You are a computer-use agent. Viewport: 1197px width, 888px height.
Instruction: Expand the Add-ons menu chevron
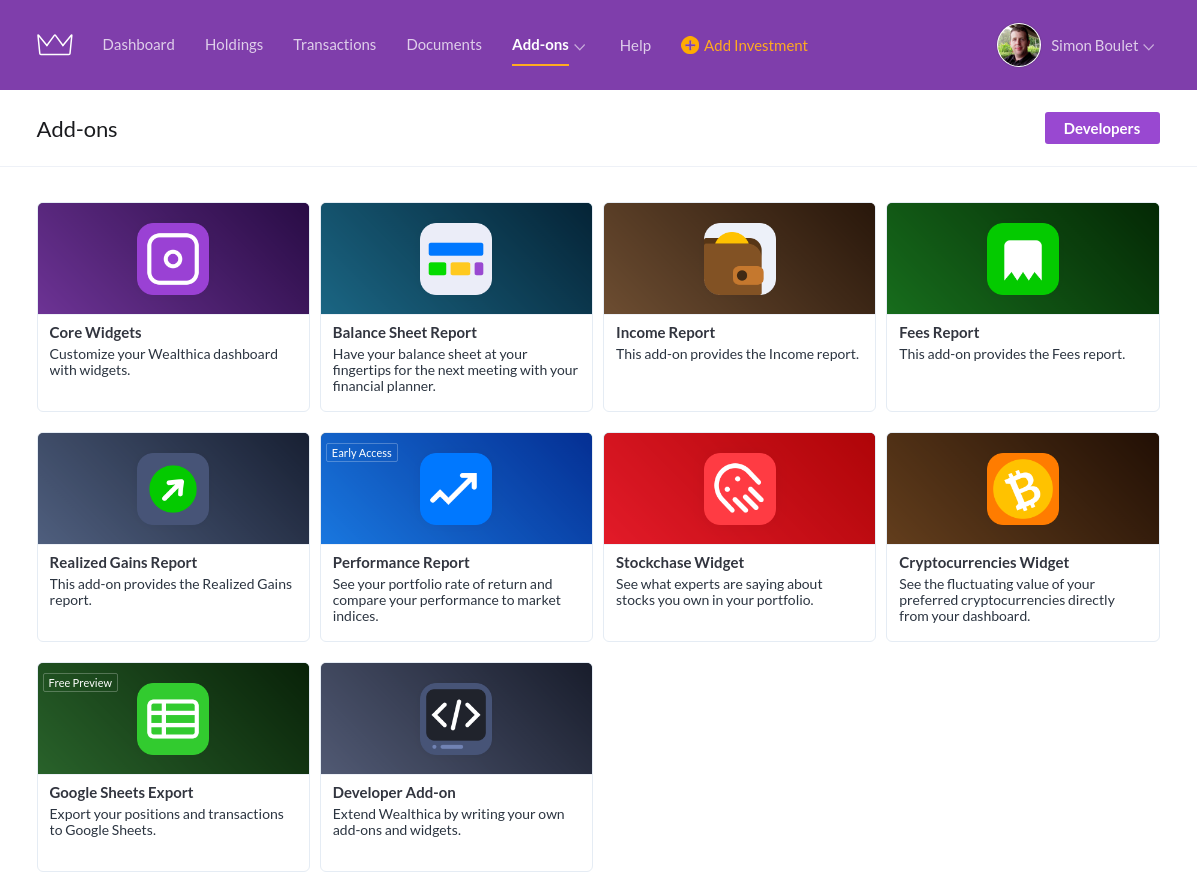[x=579, y=47]
